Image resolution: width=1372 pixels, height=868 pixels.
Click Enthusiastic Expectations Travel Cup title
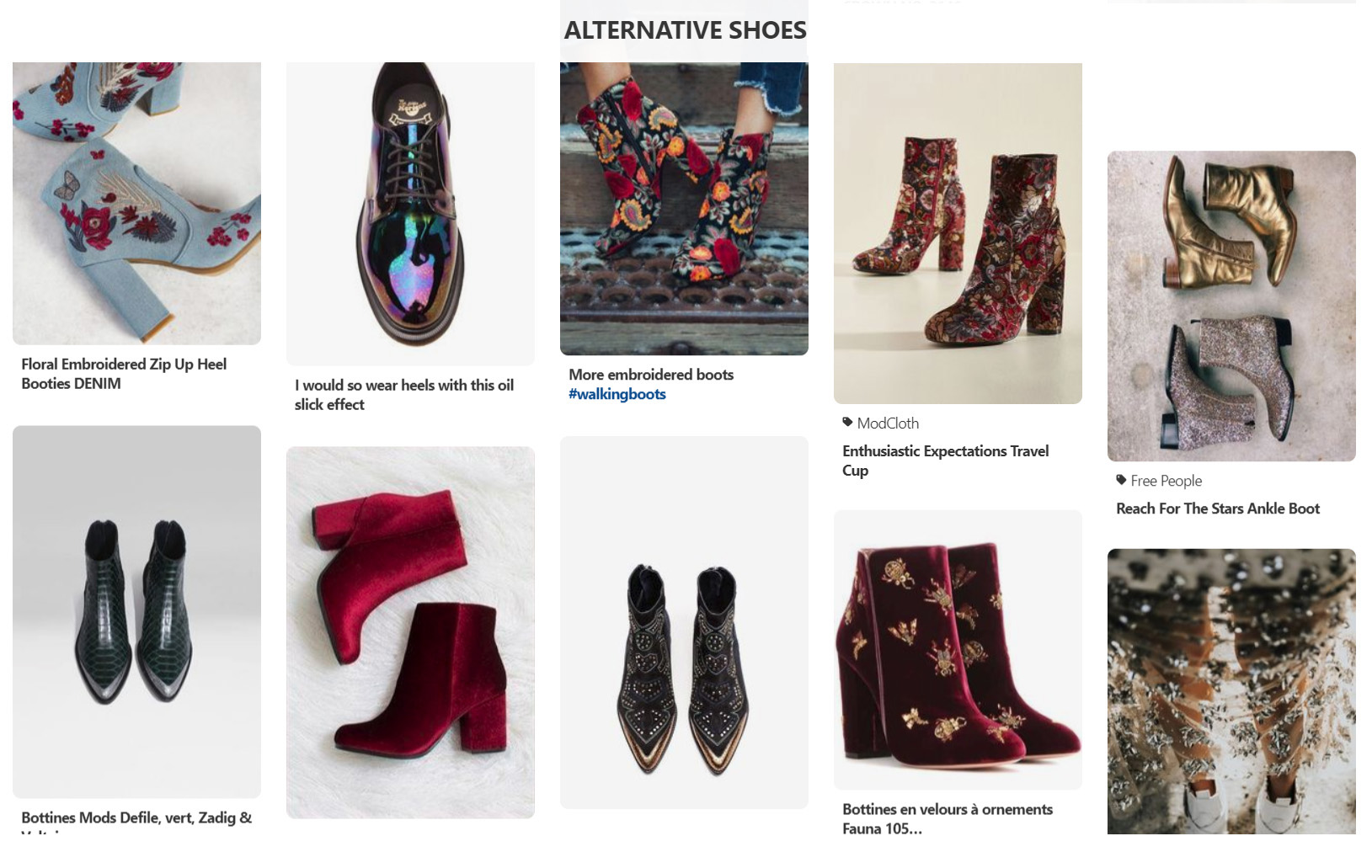coord(945,460)
